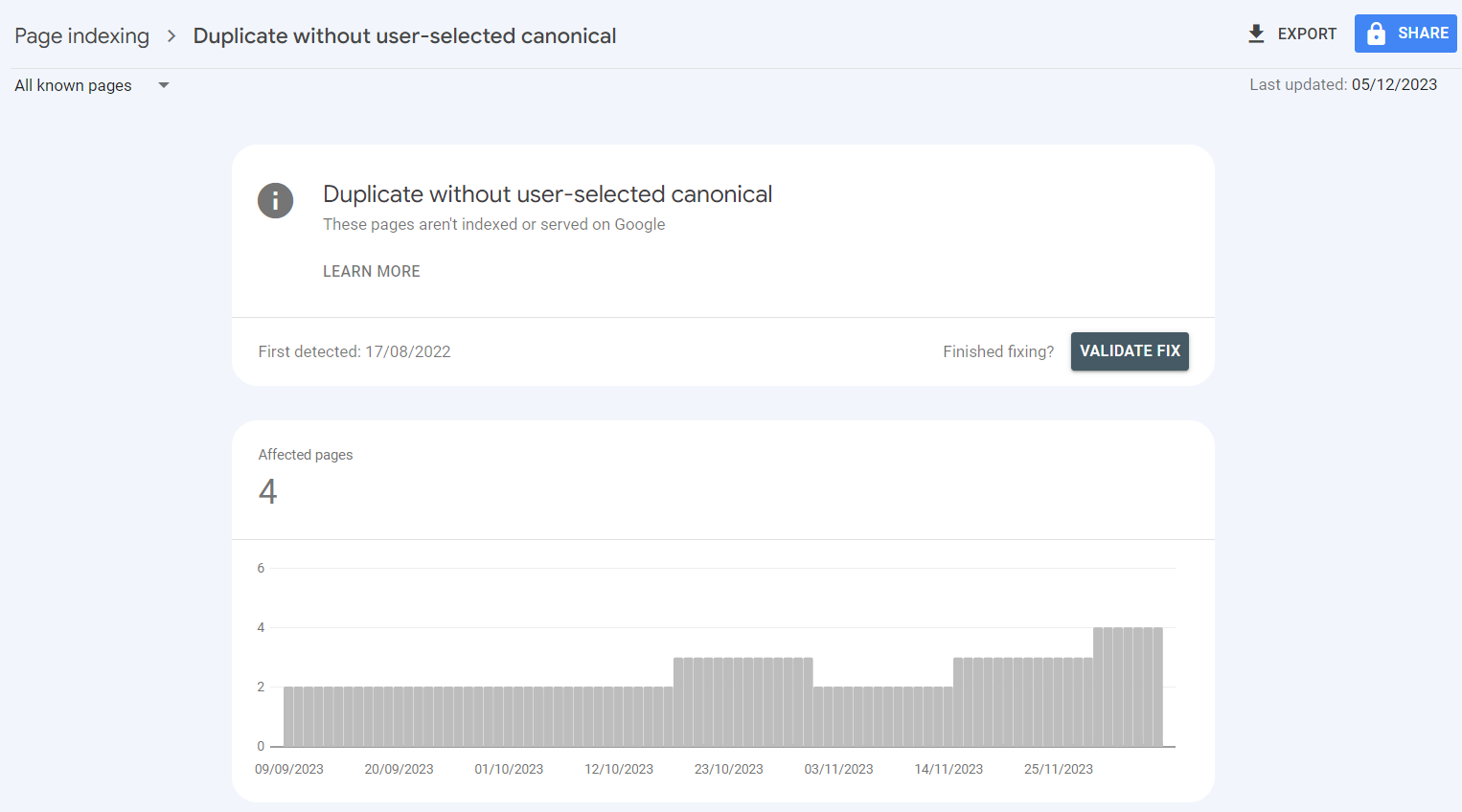Click the download arrow next to EXPORT text

pos(1255,33)
